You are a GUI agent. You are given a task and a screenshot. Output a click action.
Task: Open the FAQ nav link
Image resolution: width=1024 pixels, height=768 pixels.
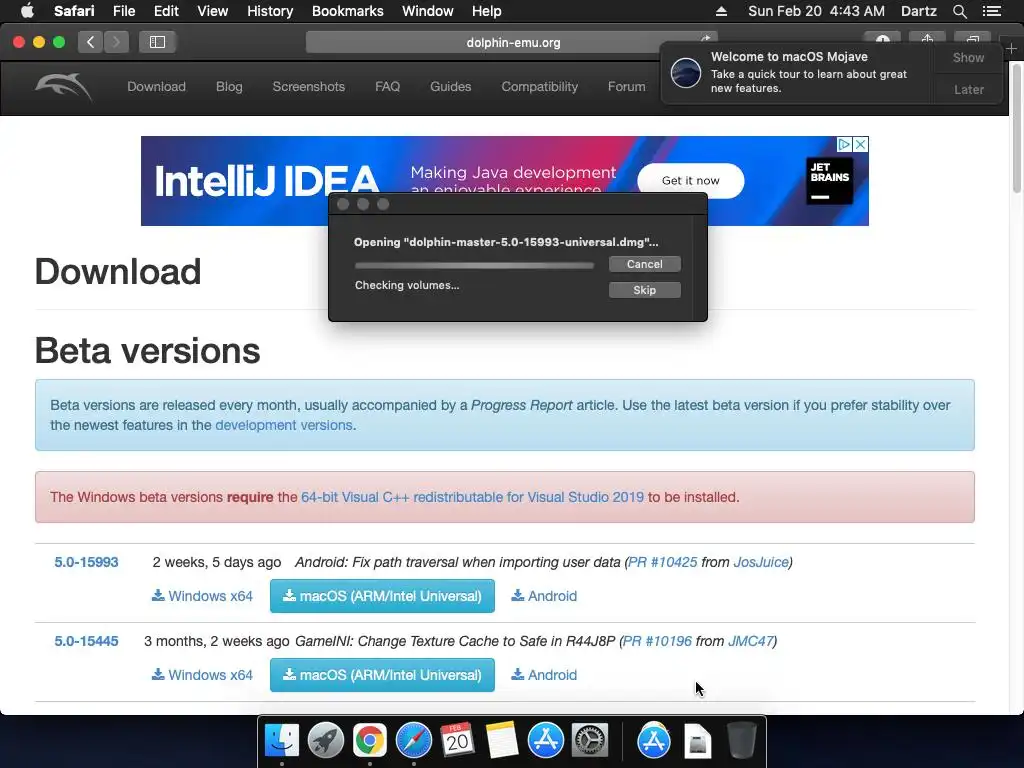[387, 86]
